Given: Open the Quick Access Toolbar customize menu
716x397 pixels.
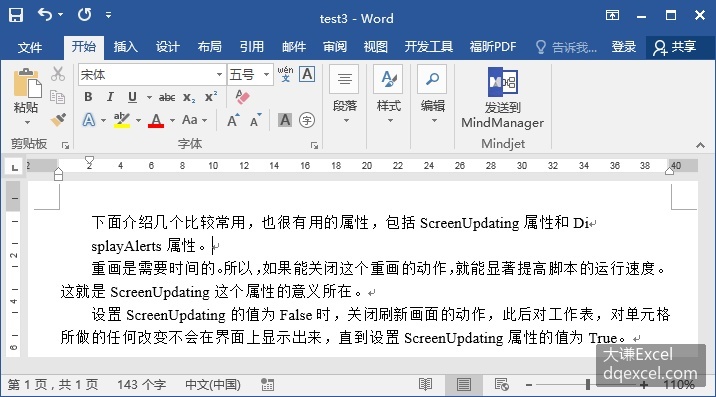Looking at the screenshot, I should [x=108, y=15].
